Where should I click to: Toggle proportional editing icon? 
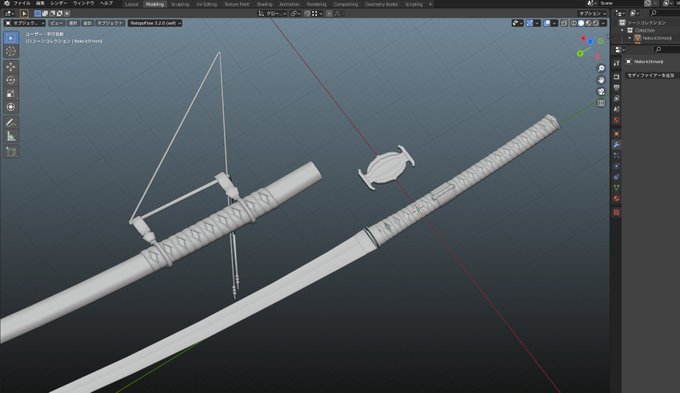tap(329, 13)
